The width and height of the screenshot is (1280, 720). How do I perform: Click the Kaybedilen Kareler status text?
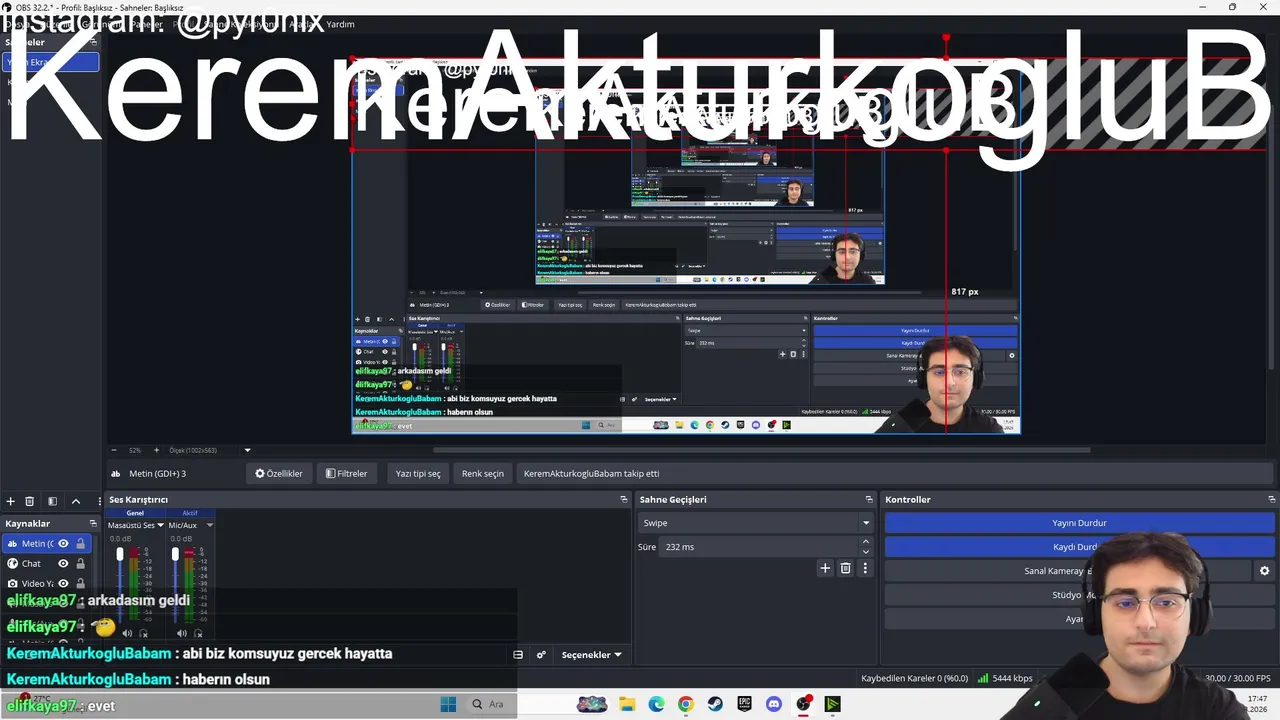click(x=915, y=678)
